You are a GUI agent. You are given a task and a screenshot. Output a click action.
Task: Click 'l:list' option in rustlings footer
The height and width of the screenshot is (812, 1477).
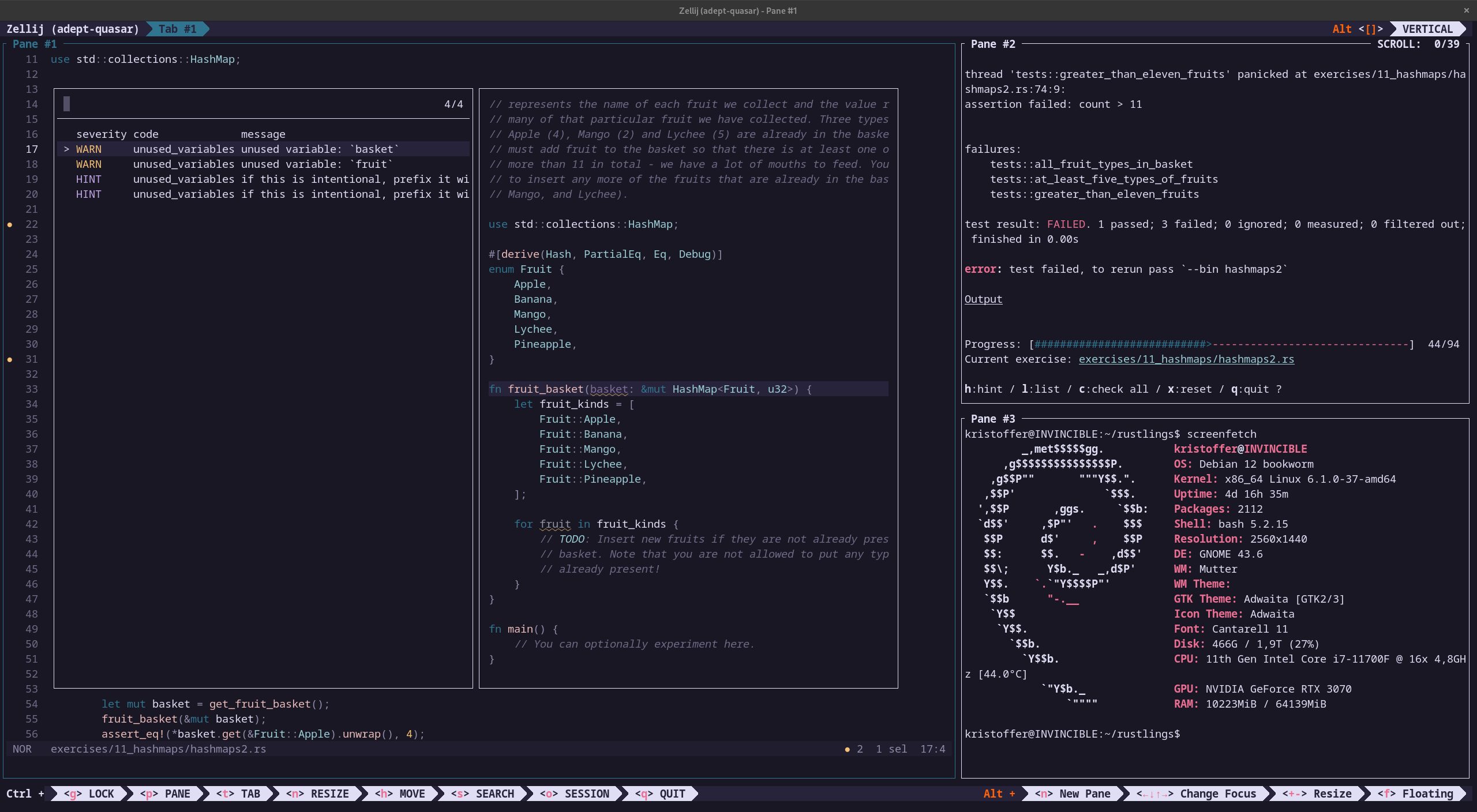pos(1041,389)
